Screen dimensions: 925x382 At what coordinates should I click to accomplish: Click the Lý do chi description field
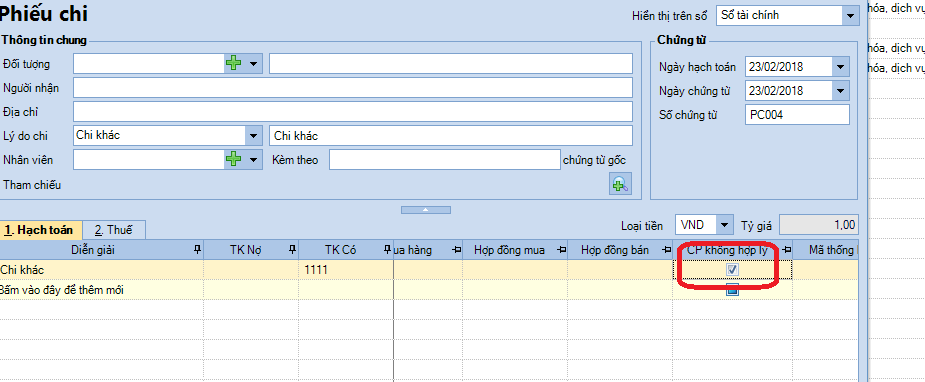(451, 136)
